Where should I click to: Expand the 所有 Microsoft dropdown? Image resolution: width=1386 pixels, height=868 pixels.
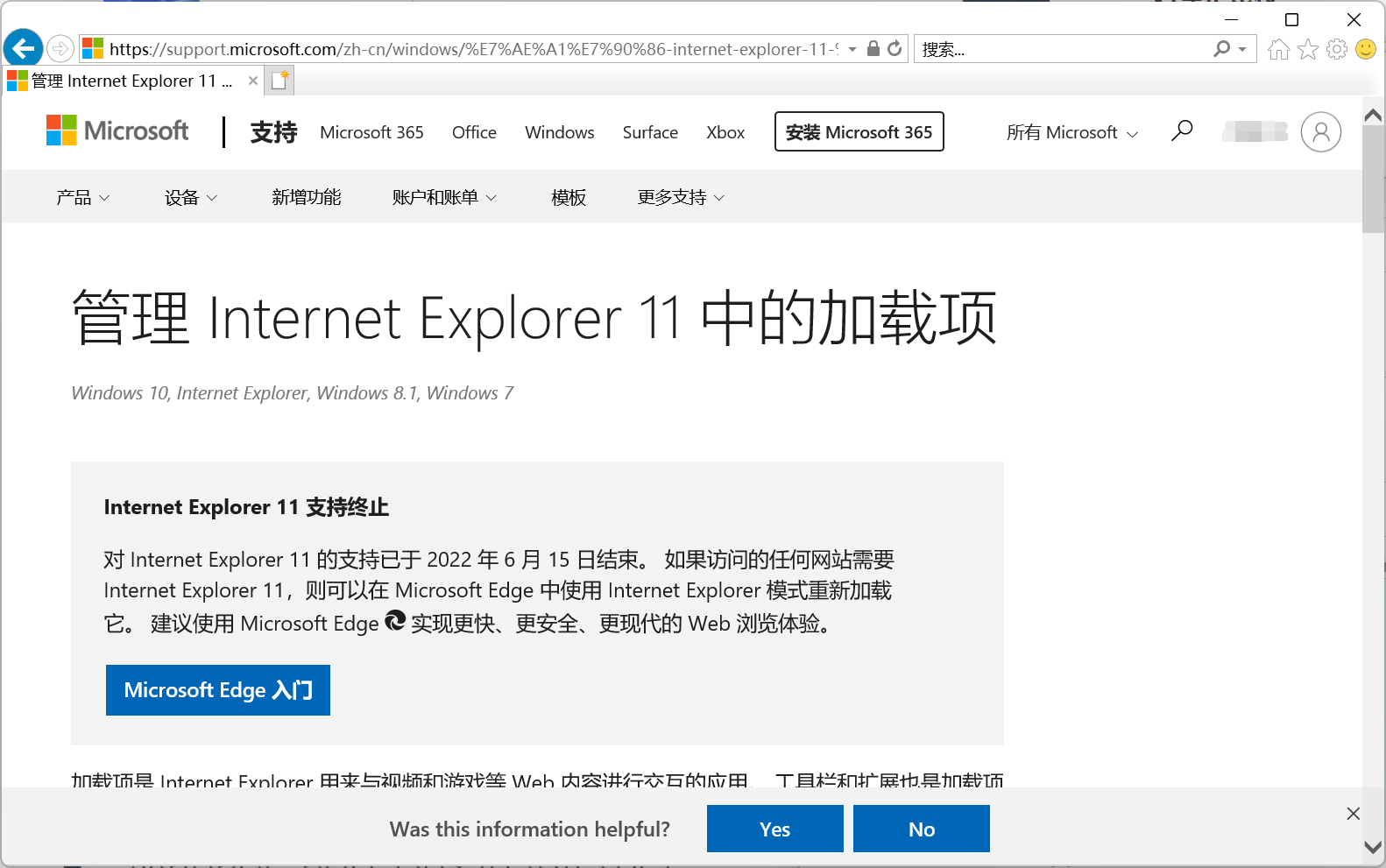coord(1071,133)
